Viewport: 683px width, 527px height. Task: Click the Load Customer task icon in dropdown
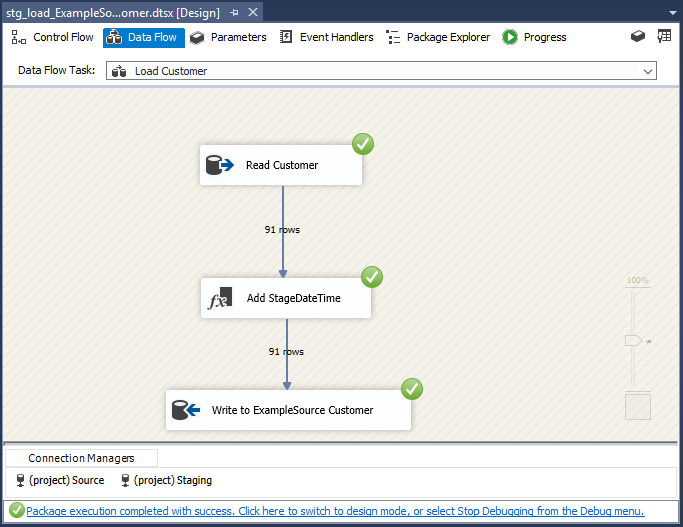tap(119, 71)
